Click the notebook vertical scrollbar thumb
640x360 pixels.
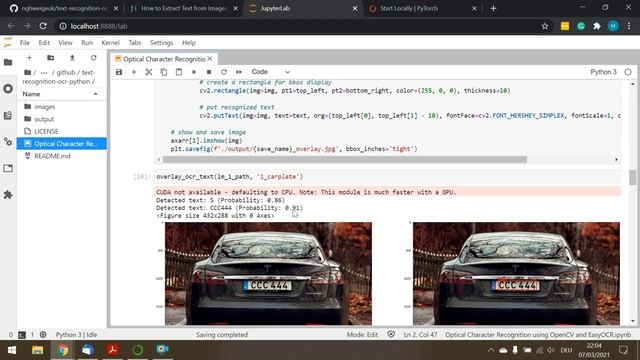click(632, 178)
